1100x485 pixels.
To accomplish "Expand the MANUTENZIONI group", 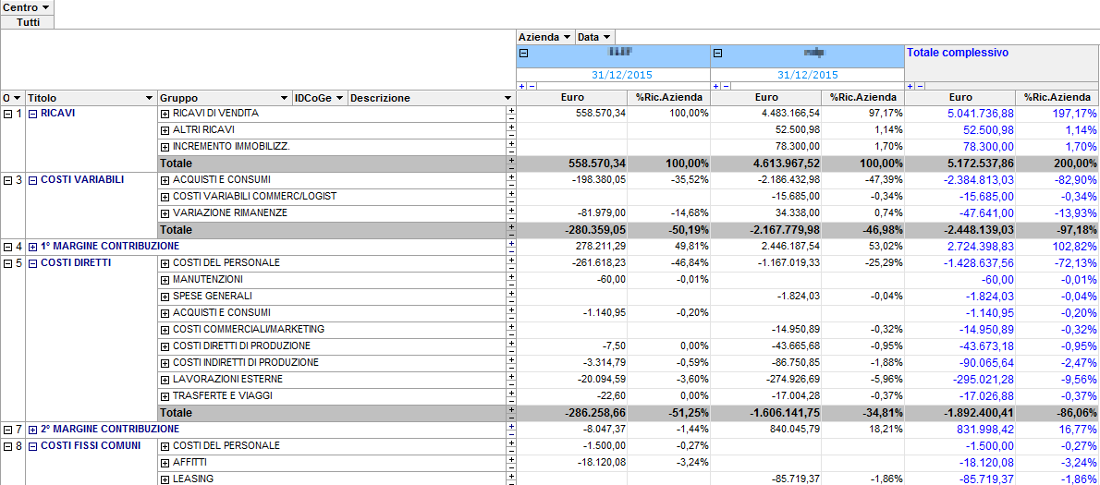I will (166, 280).
